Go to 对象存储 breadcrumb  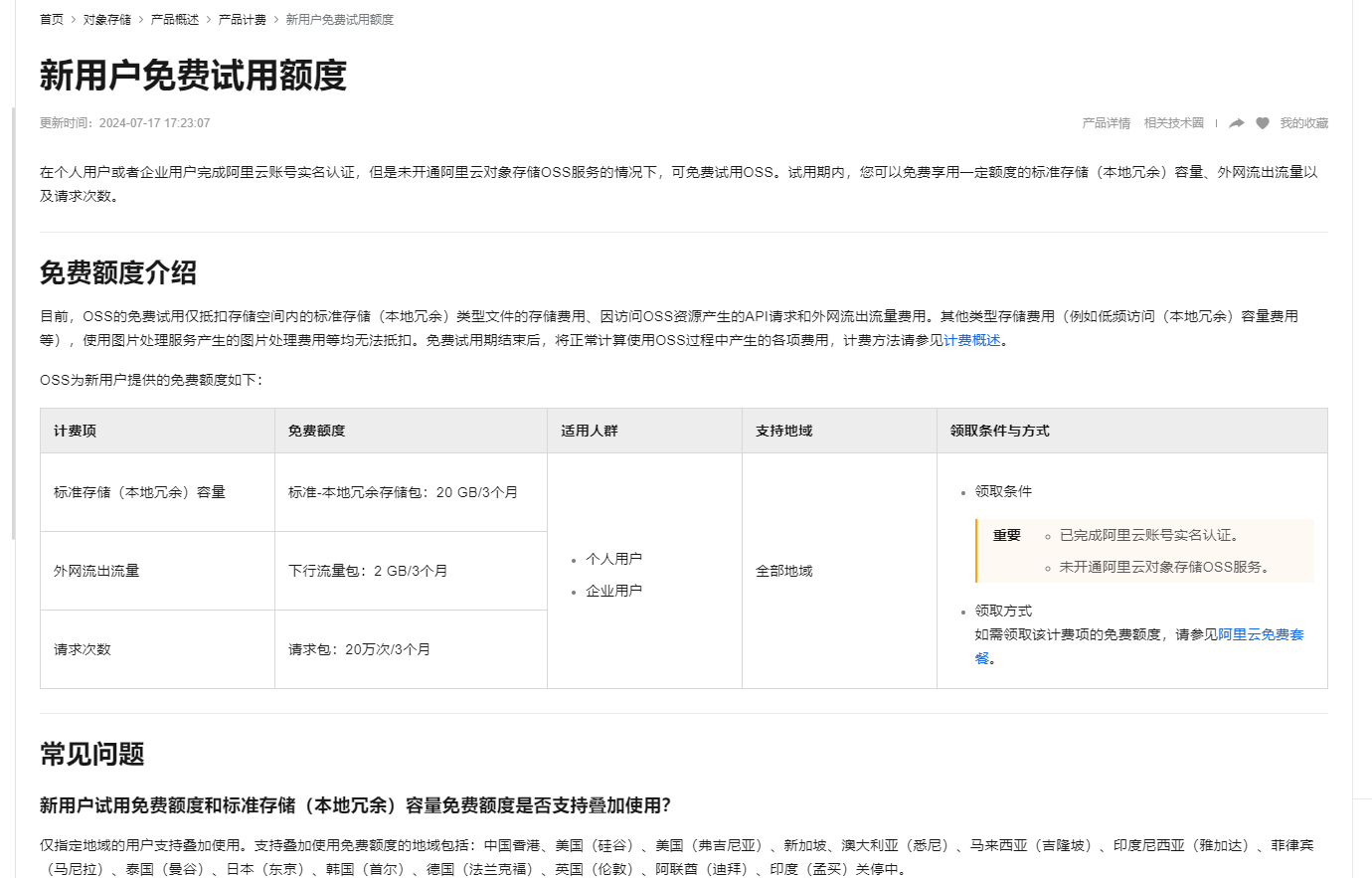[107, 20]
